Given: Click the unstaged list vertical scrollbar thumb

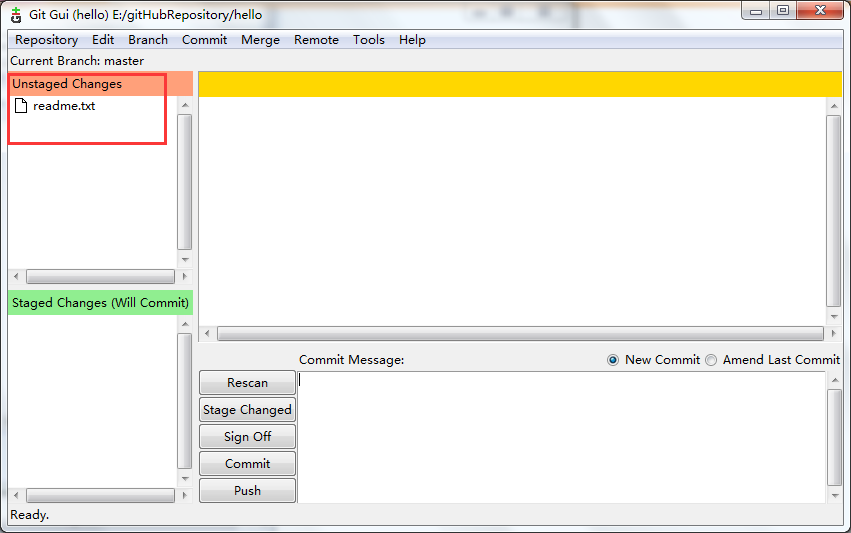Looking at the screenshot, I should tap(185, 182).
